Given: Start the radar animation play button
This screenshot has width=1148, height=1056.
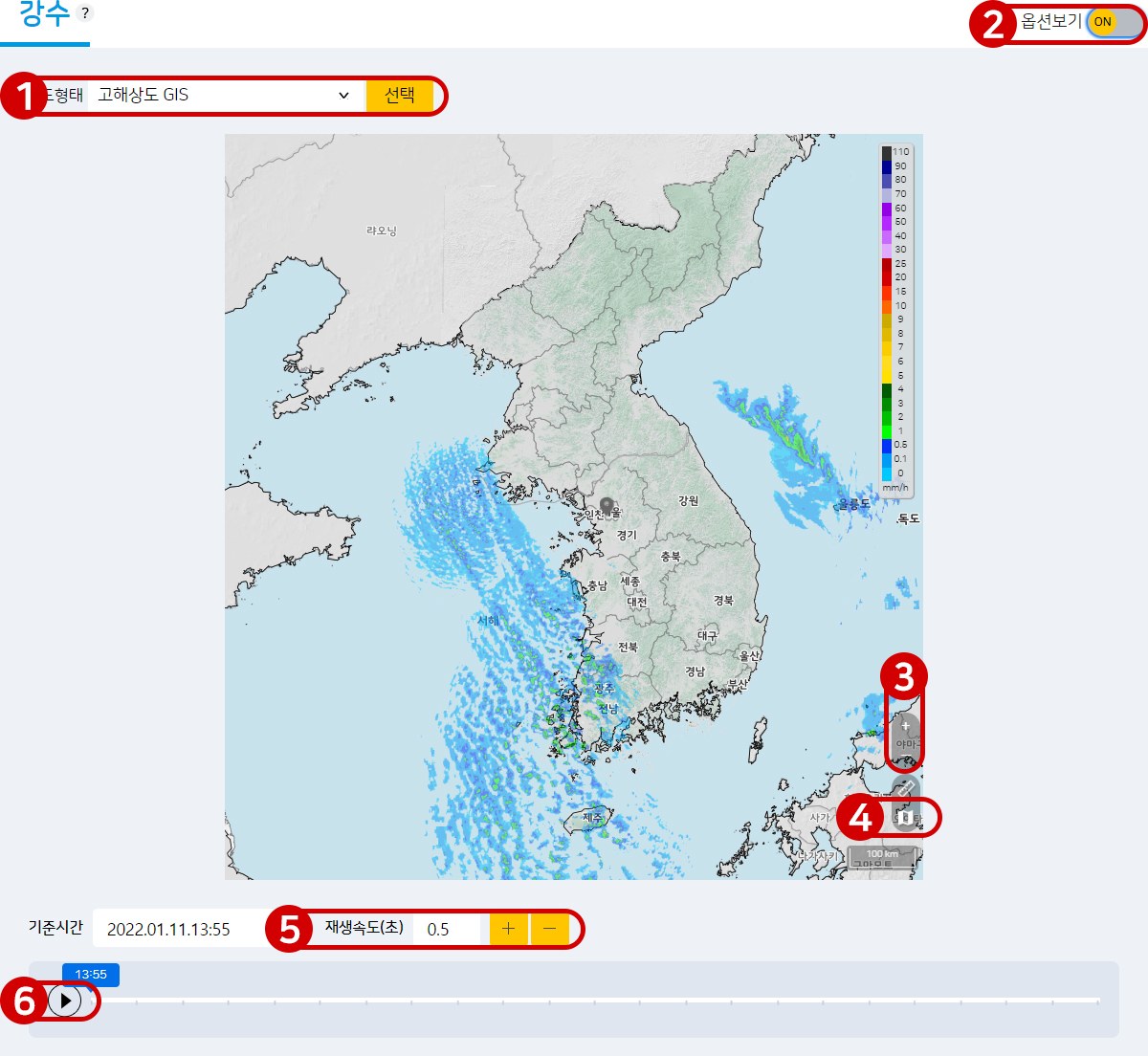Looking at the screenshot, I should pyautogui.click(x=64, y=1001).
